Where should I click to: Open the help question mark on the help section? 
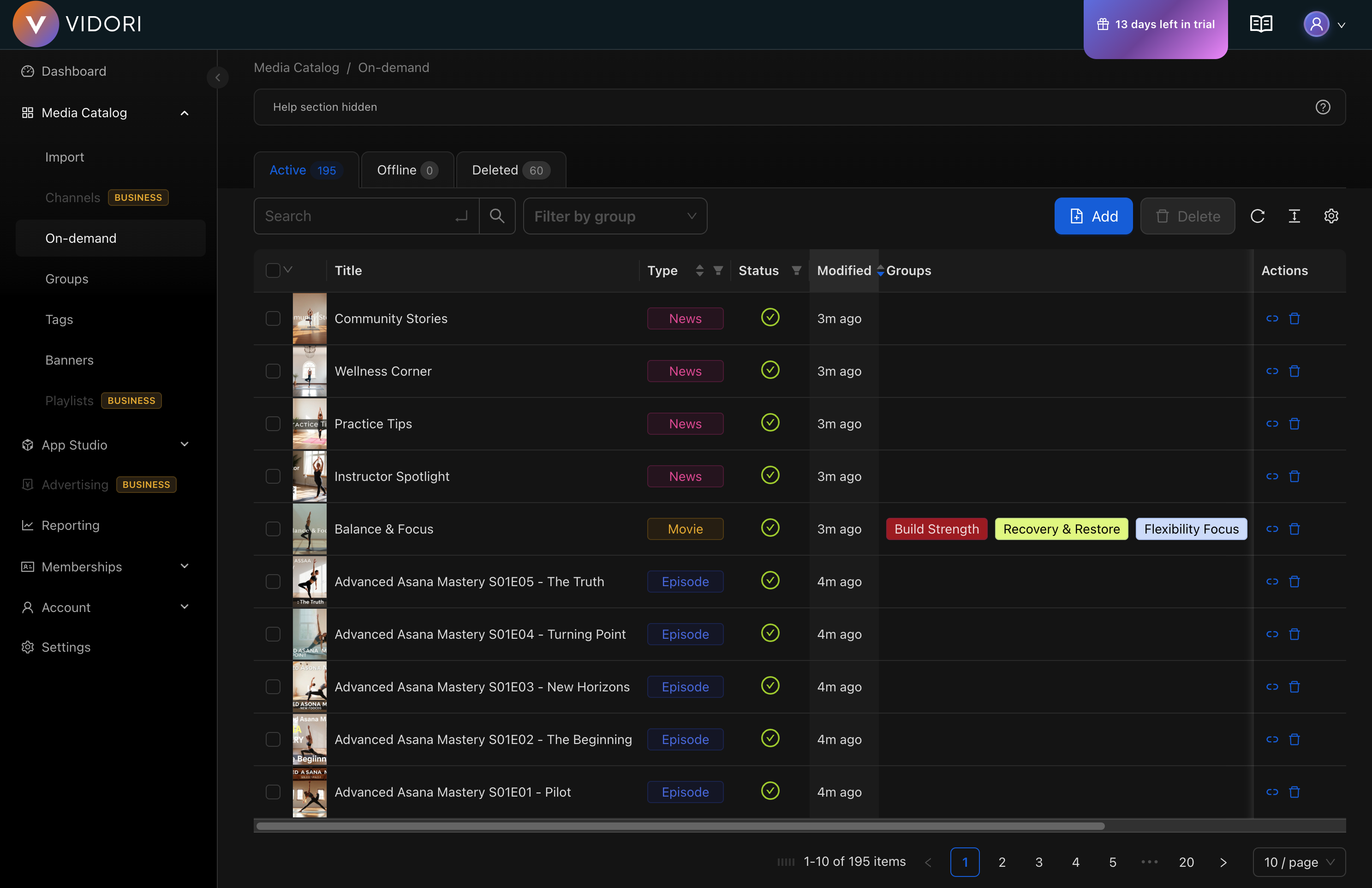point(1323,107)
